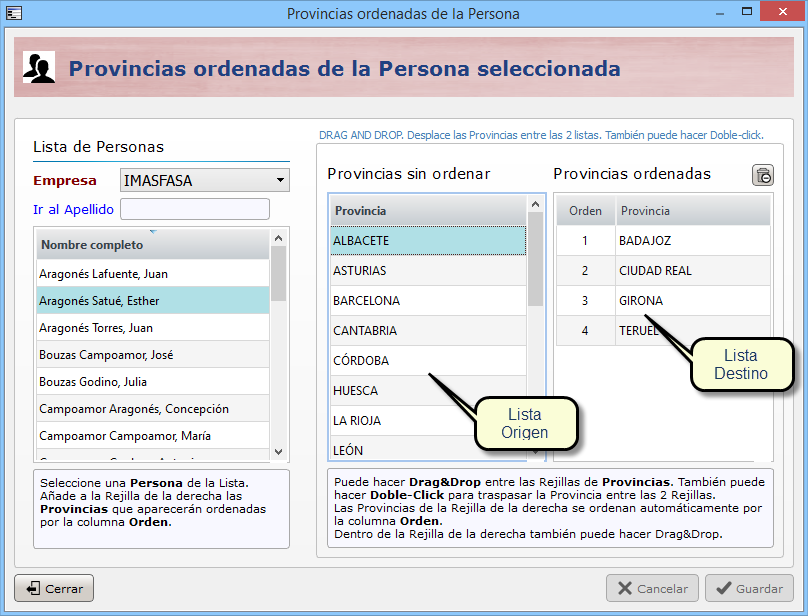
Task: Click the Ir al Apellido text field
Action: coord(195,209)
